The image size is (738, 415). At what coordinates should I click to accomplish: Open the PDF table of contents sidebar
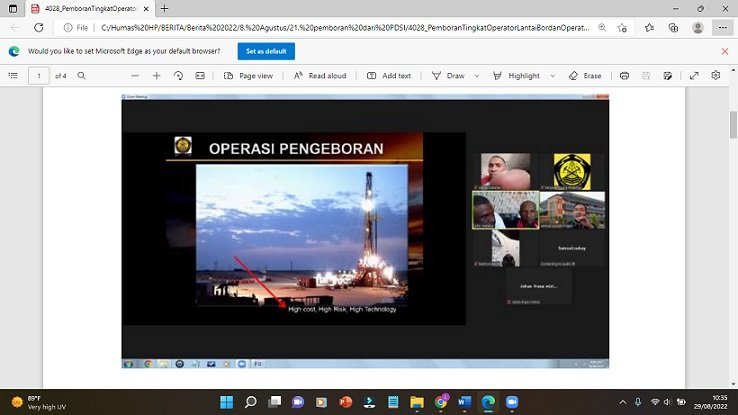pos(13,75)
